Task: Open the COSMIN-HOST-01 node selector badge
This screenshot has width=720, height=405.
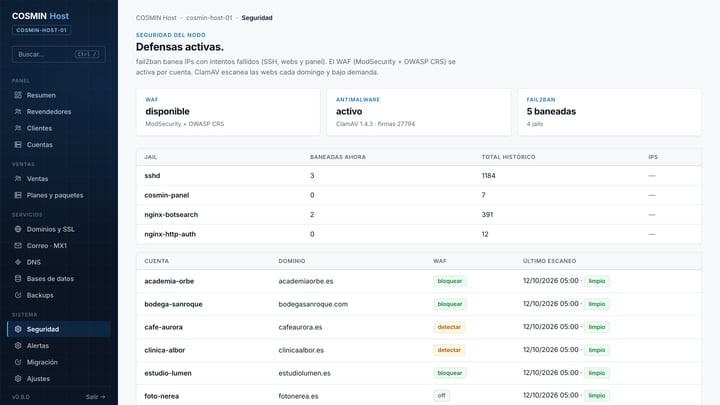Action: pyautogui.click(x=41, y=30)
